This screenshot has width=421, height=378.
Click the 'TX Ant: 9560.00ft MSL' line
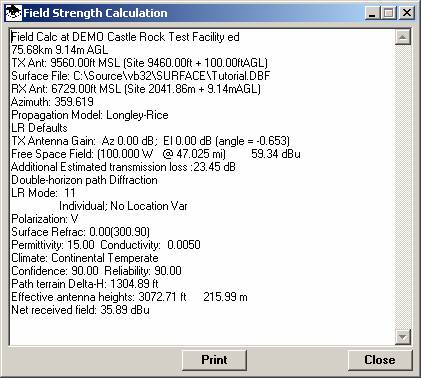coord(139,63)
